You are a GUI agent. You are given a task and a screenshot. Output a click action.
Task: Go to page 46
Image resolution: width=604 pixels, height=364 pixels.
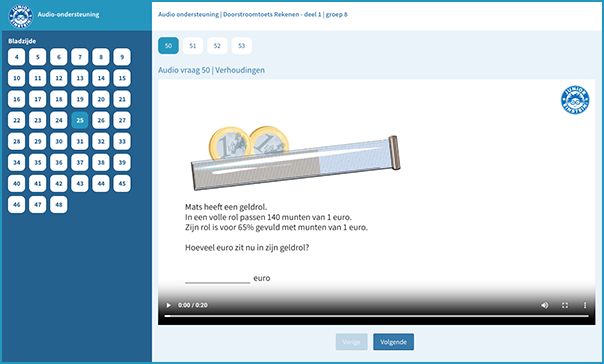(x=17, y=205)
